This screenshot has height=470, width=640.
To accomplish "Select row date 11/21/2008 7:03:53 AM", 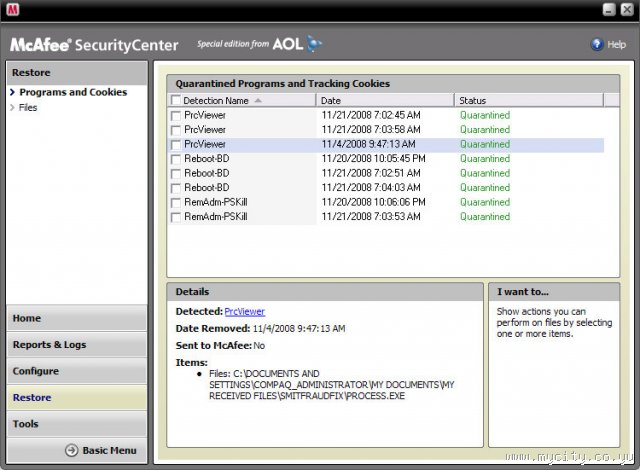I will [371, 217].
